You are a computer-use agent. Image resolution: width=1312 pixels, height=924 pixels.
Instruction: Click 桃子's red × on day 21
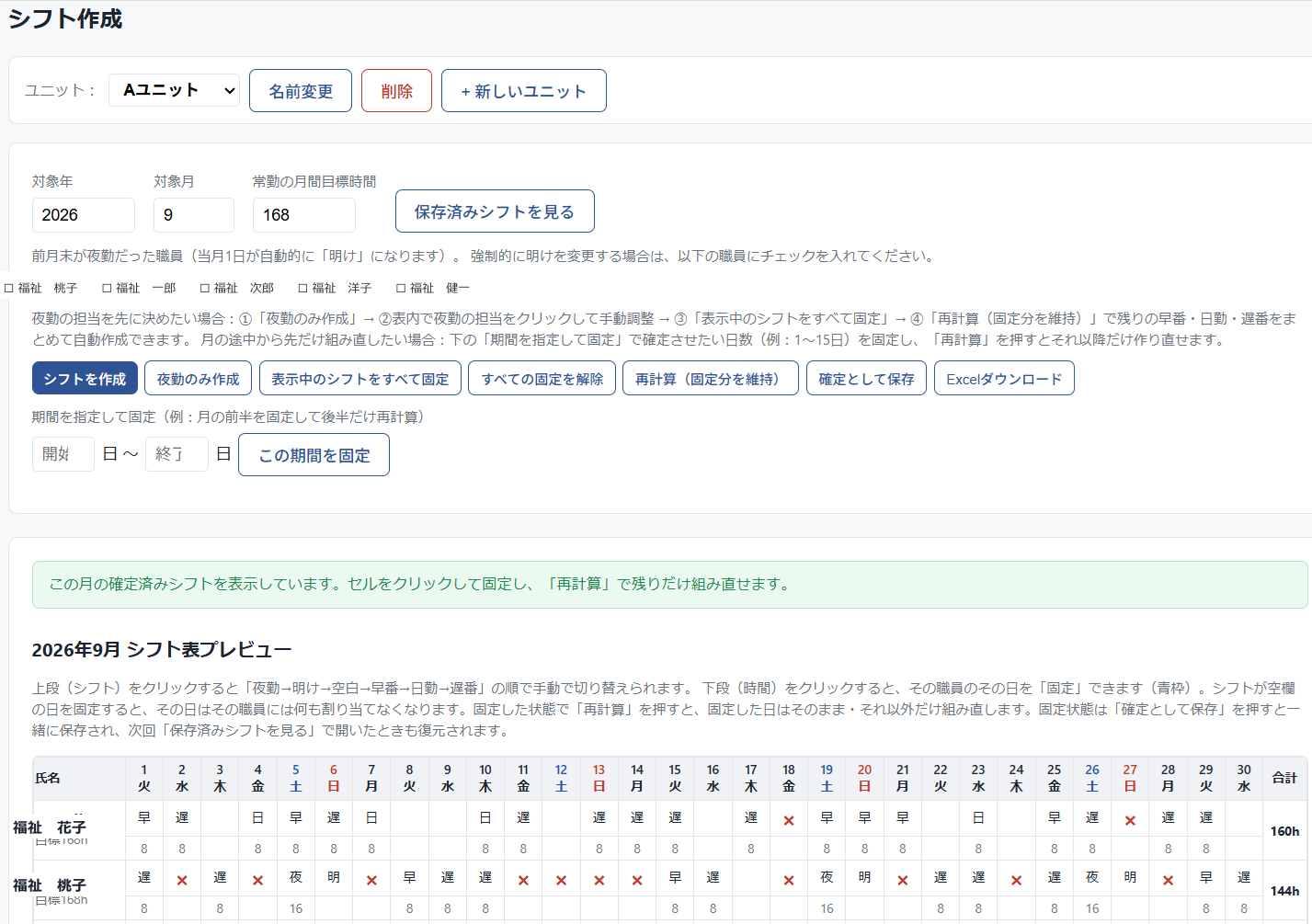tap(903, 880)
